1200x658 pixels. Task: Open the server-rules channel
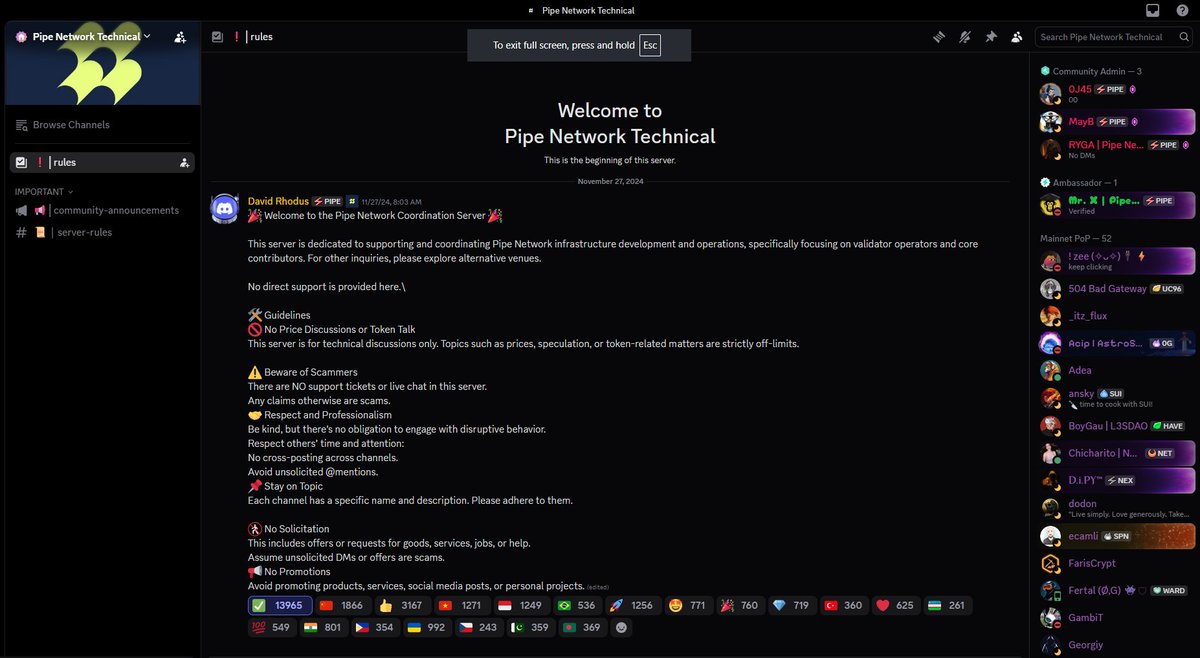(x=102, y=232)
